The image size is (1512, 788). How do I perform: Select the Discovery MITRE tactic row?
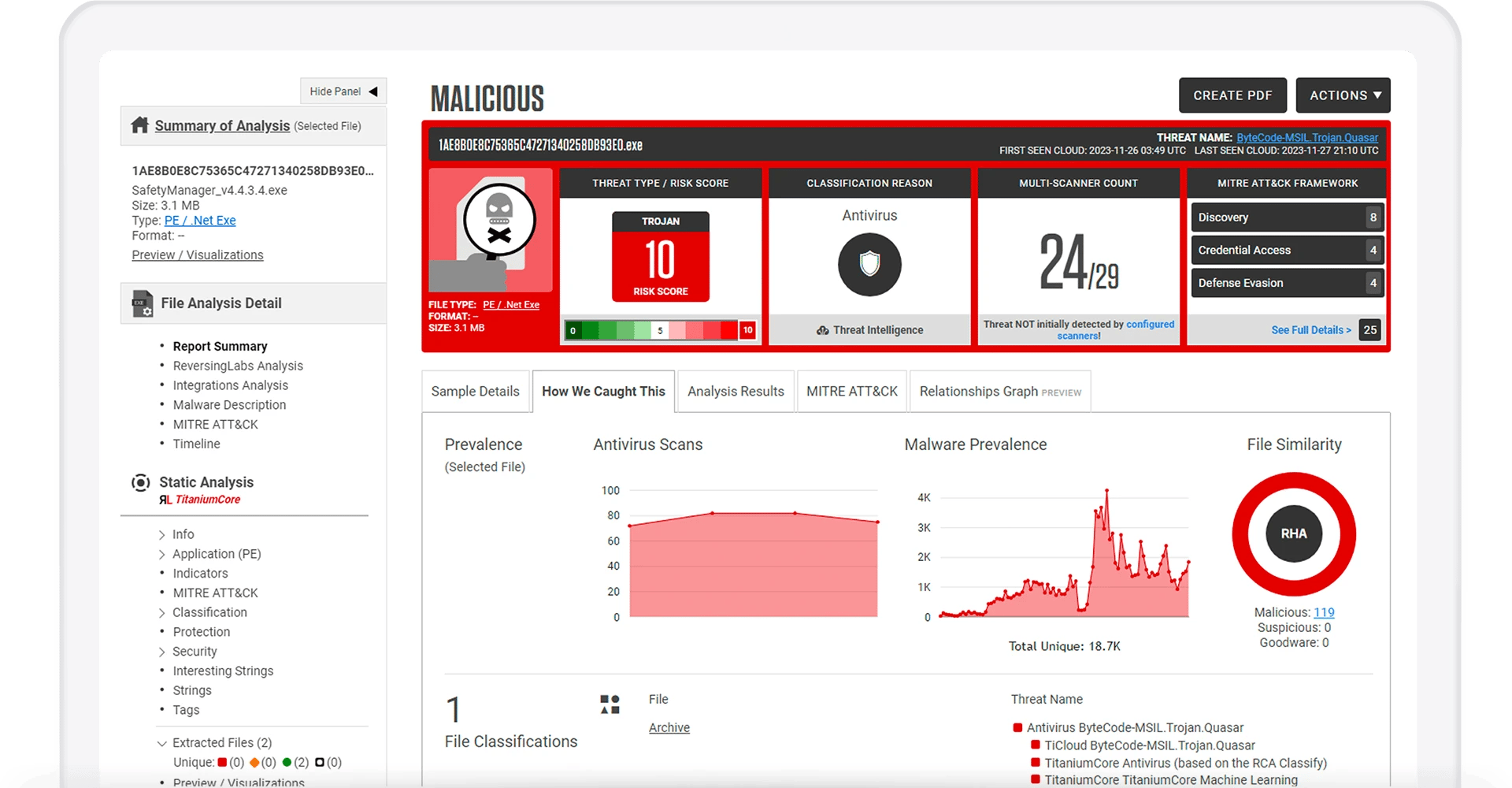click(1287, 217)
